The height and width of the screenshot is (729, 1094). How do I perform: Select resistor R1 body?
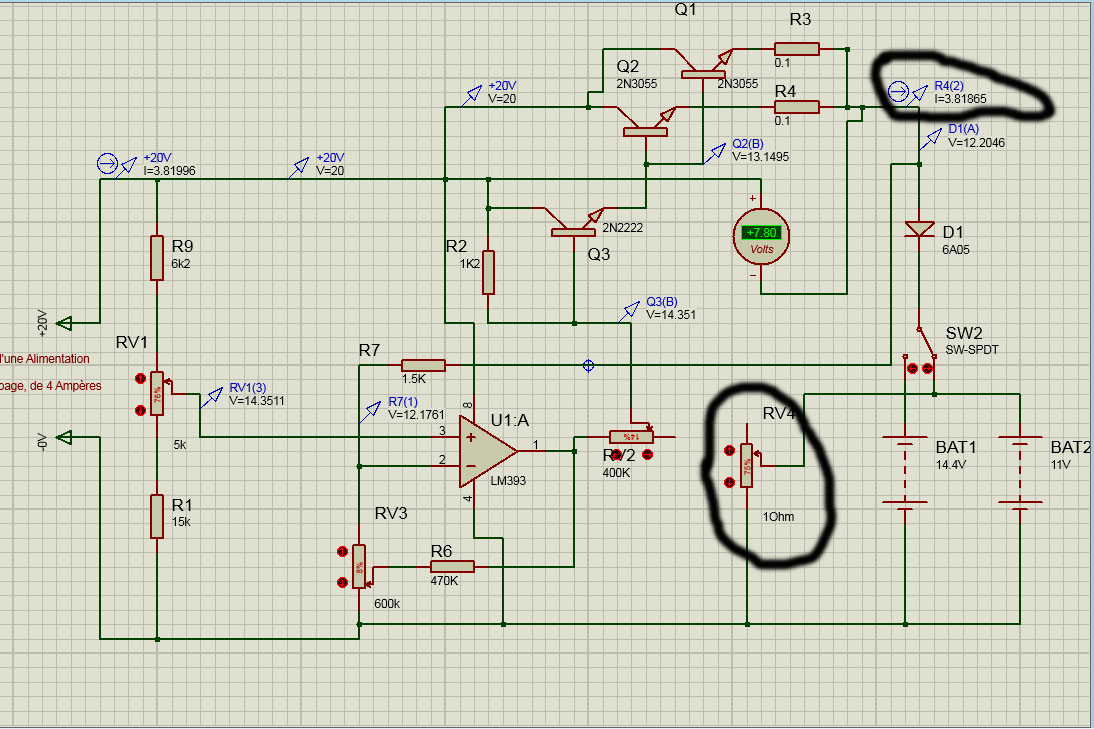[x=157, y=516]
